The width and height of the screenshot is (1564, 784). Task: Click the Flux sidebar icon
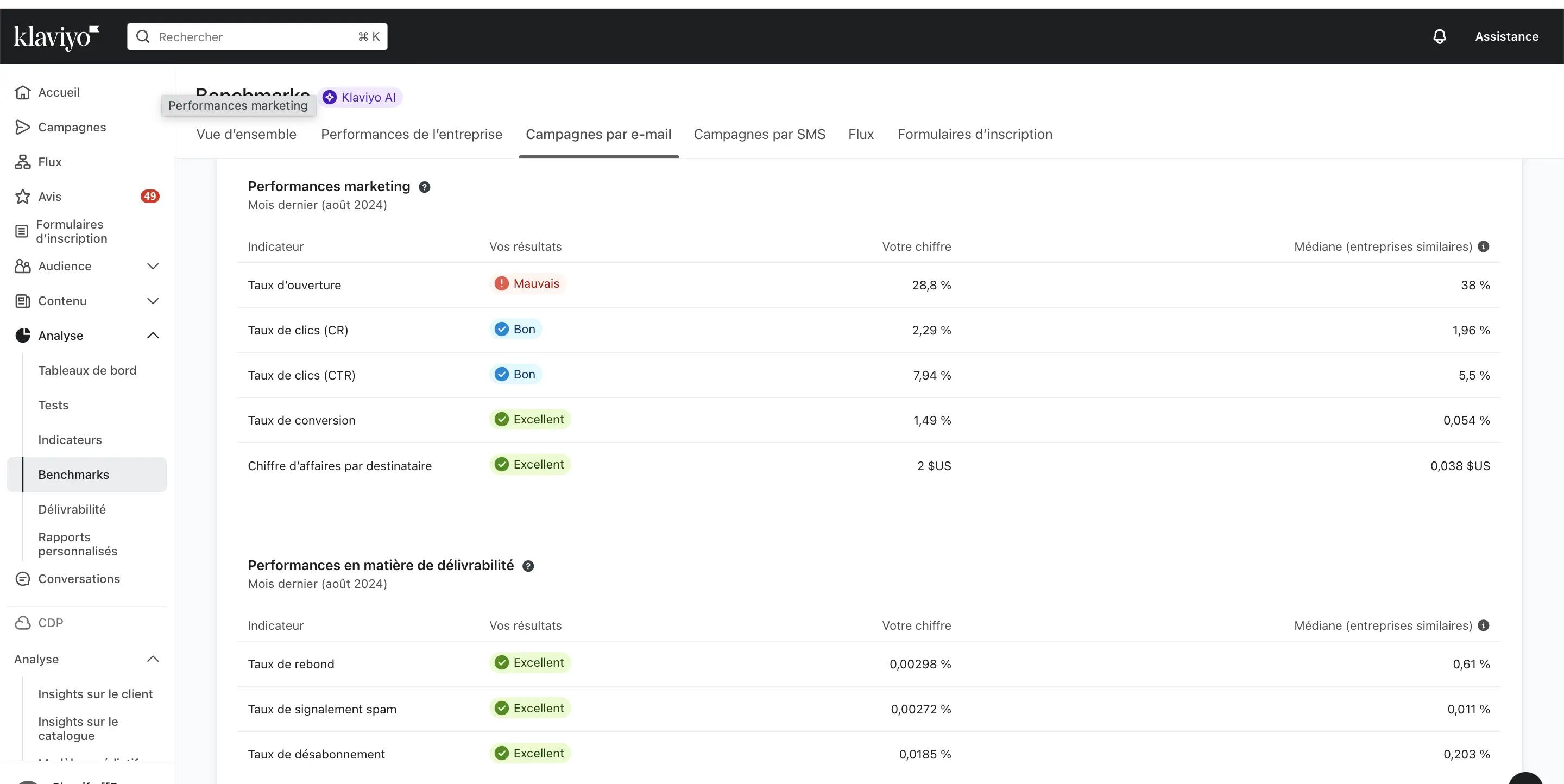point(22,162)
